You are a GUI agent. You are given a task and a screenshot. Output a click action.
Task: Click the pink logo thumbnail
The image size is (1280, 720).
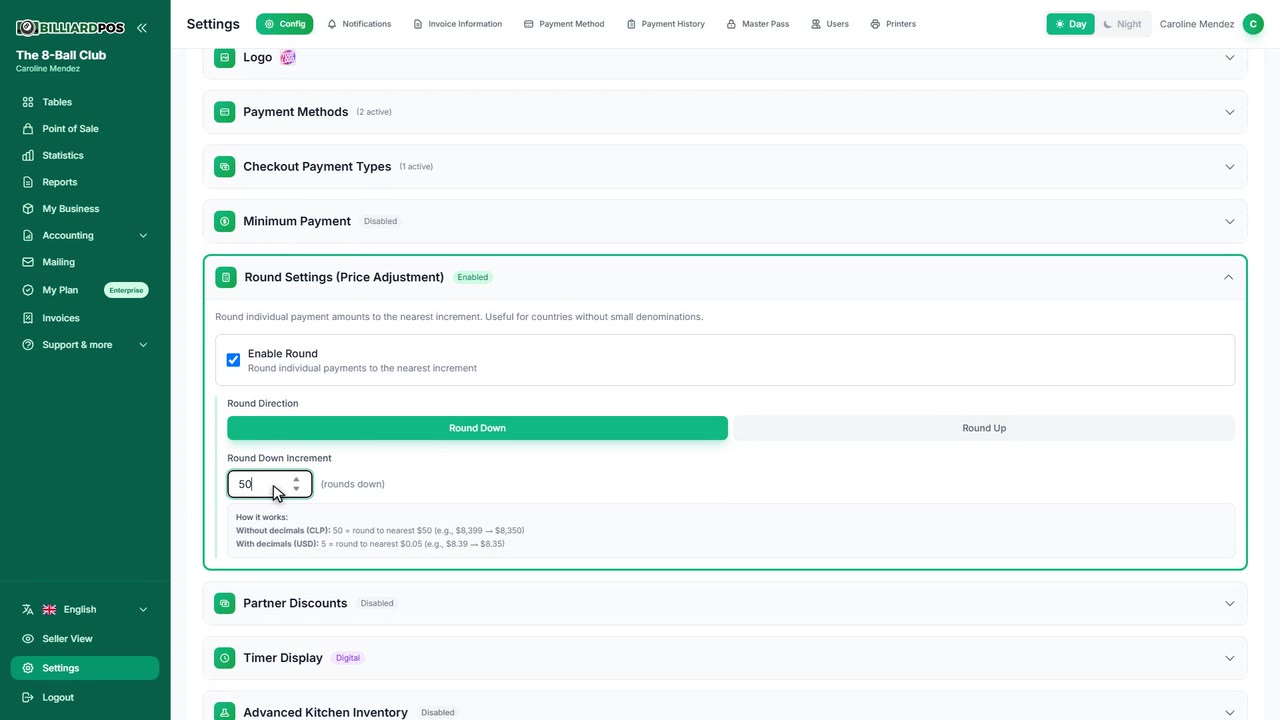click(x=288, y=58)
